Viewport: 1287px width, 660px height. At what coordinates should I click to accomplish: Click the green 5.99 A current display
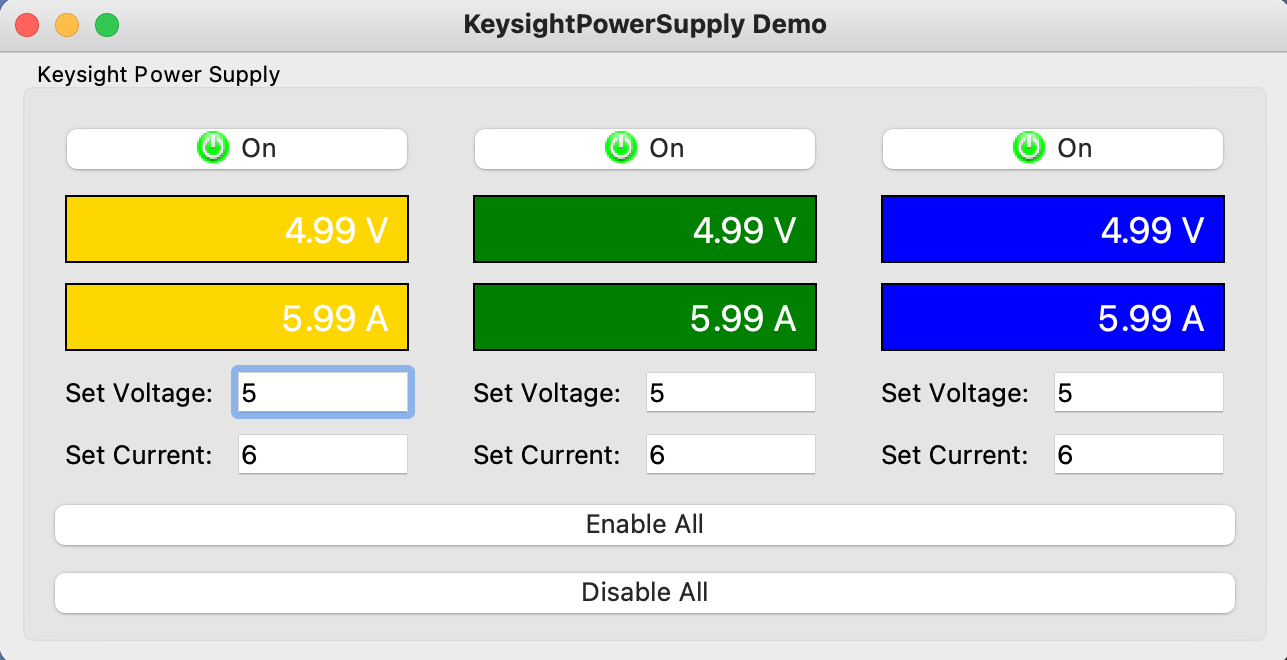[x=645, y=317]
